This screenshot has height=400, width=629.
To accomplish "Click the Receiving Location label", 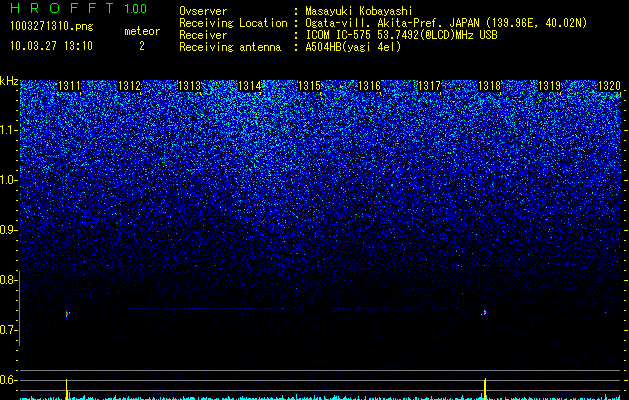I will coord(233,23).
